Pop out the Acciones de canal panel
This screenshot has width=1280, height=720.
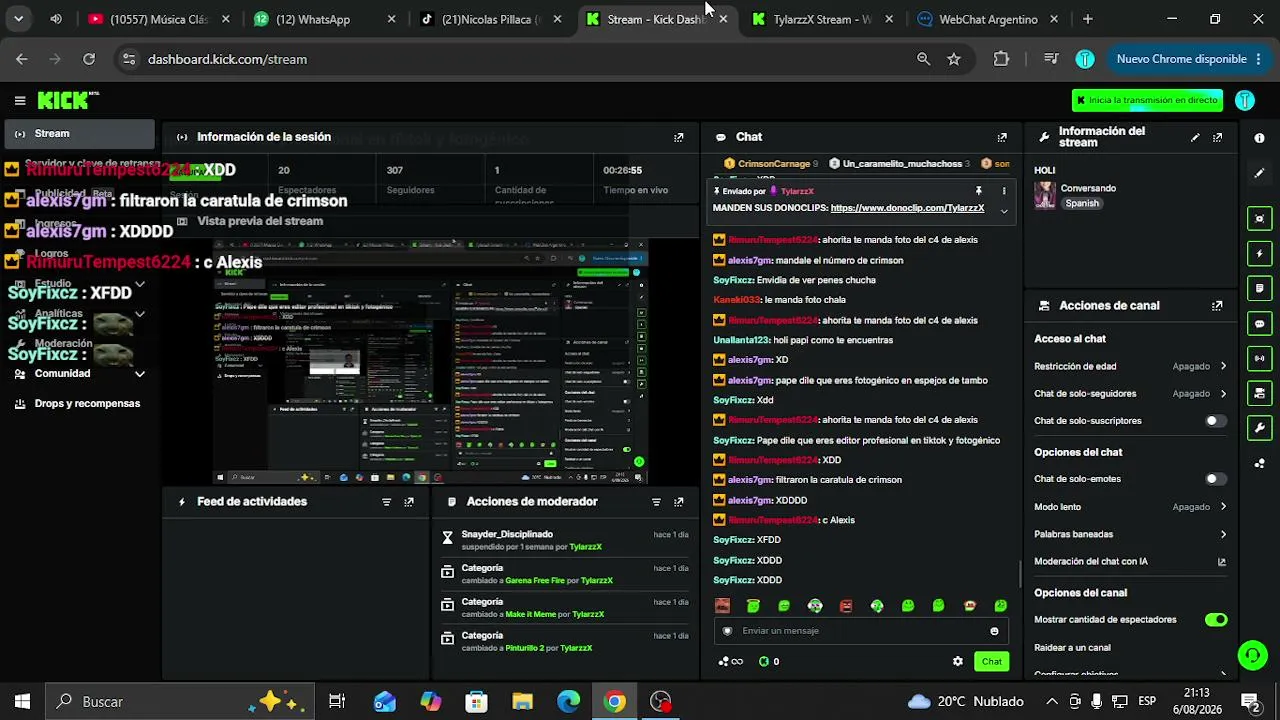coord(1217,306)
